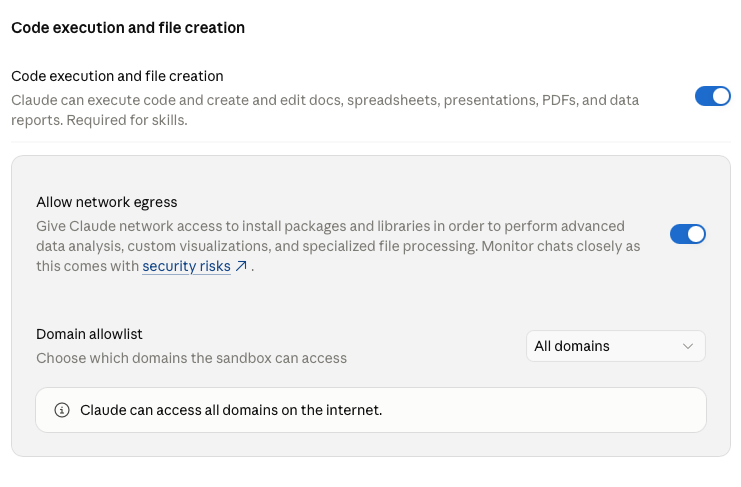Image resolution: width=741 pixels, height=487 pixels.
Task: Open the All domains dropdown
Action: pos(616,346)
